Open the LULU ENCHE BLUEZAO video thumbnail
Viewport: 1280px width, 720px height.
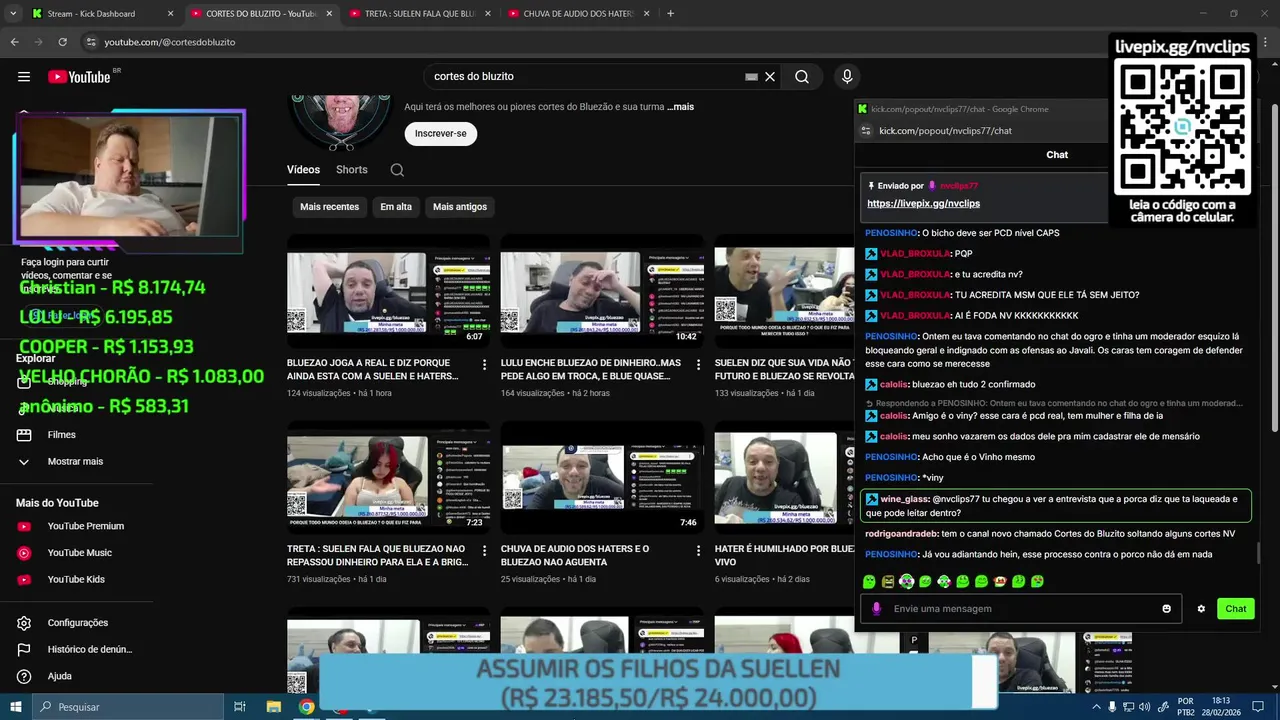point(602,293)
